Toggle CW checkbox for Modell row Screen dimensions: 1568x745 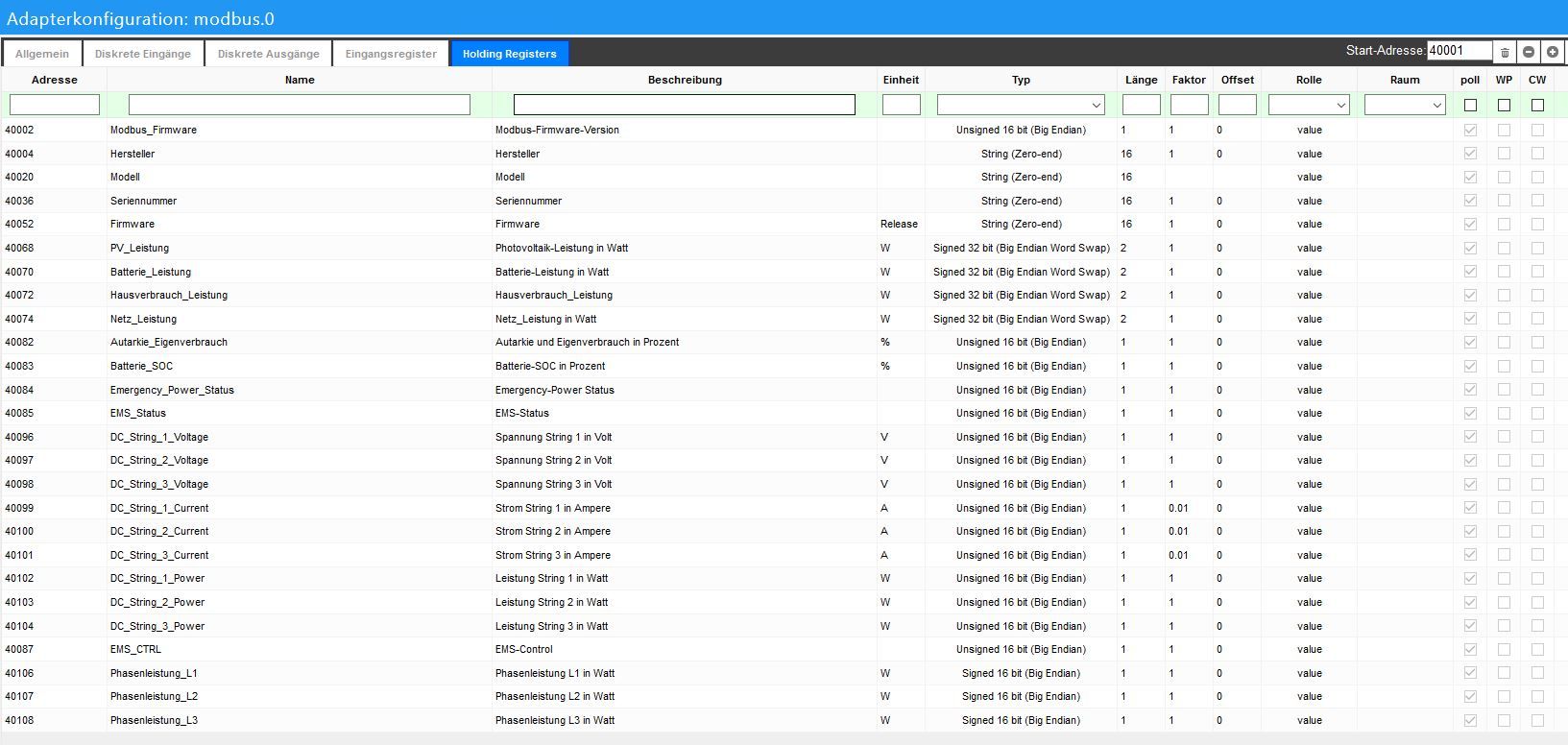(1537, 177)
